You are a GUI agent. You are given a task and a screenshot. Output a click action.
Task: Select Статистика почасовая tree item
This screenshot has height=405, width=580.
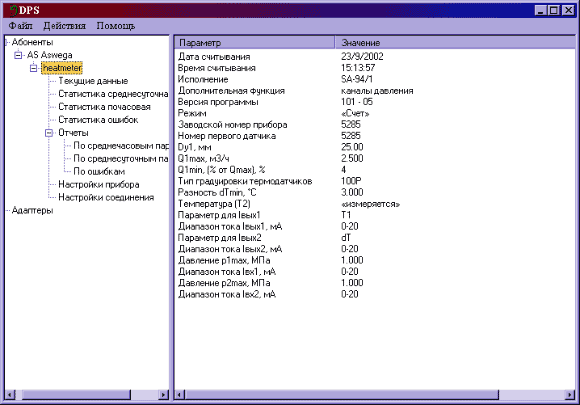[x=104, y=107]
